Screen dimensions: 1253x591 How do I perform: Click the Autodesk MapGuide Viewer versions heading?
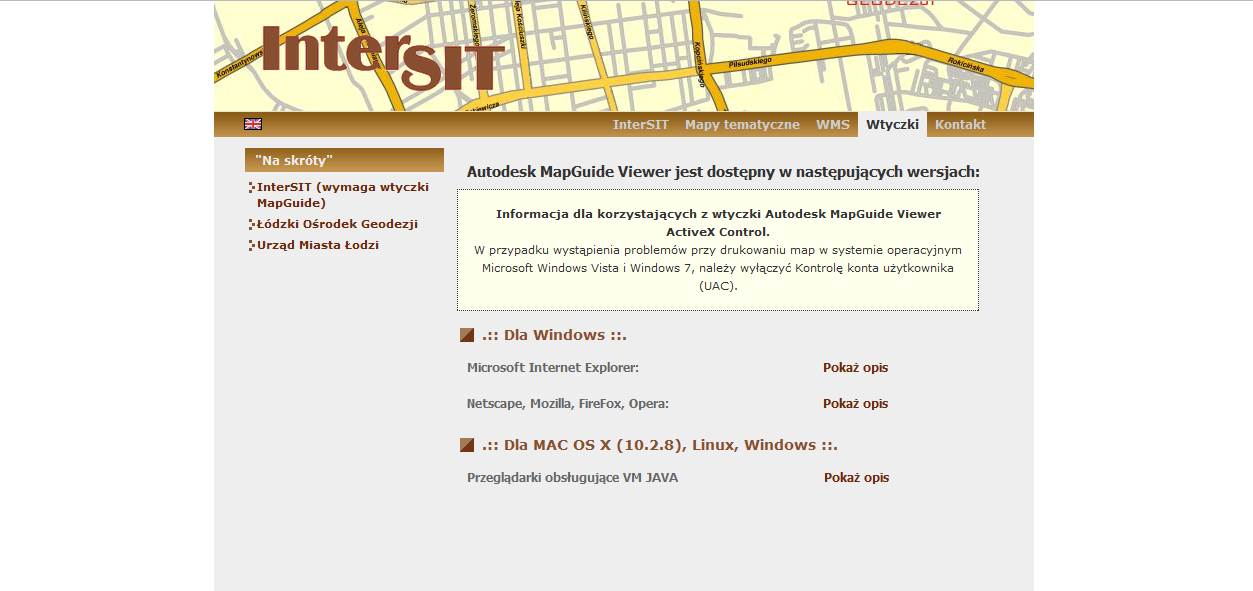[723, 172]
